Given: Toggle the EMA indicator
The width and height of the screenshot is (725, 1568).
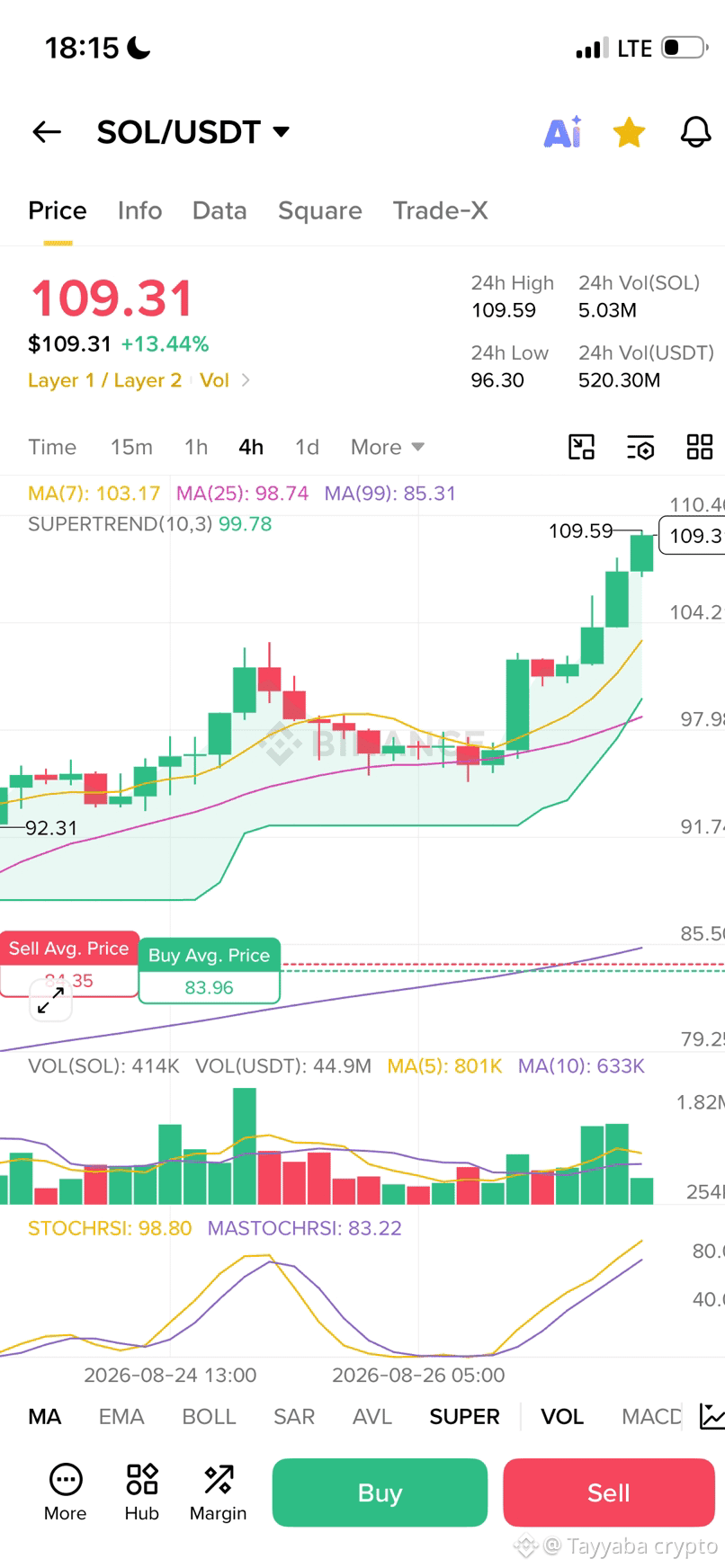Looking at the screenshot, I should click(x=121, y=1417).
